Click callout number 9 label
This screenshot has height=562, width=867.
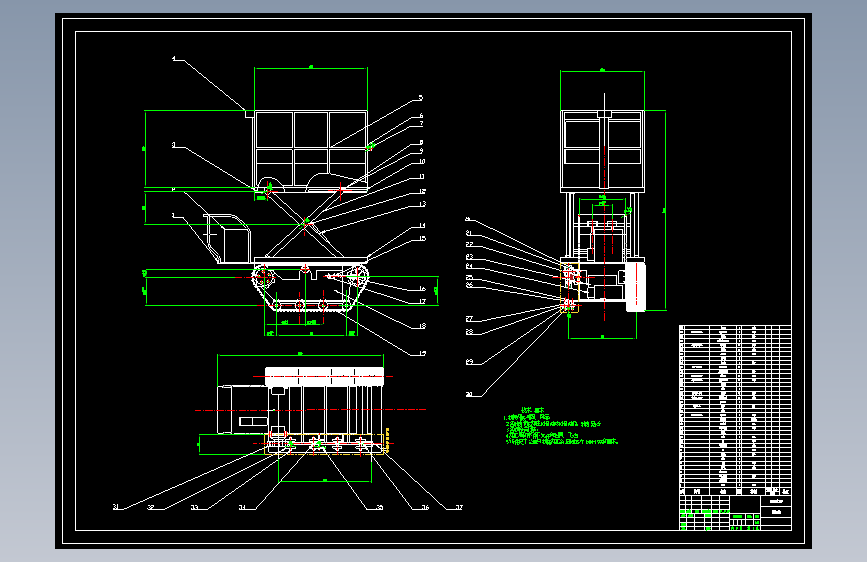[421, 150]
